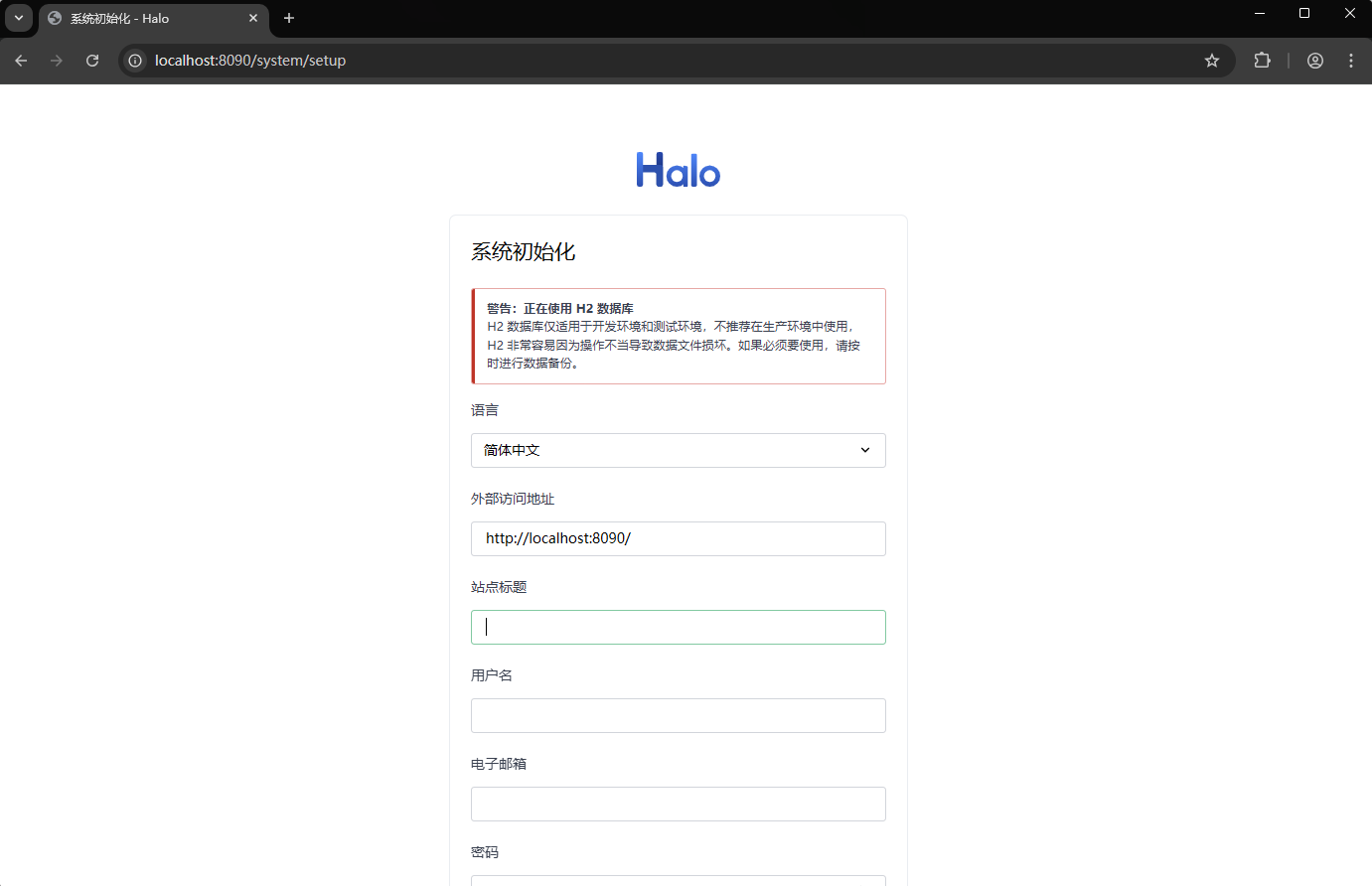Click the address bar URL localhost:8090/system/setup
The image size is (1372, 886).
click(250, 61)
